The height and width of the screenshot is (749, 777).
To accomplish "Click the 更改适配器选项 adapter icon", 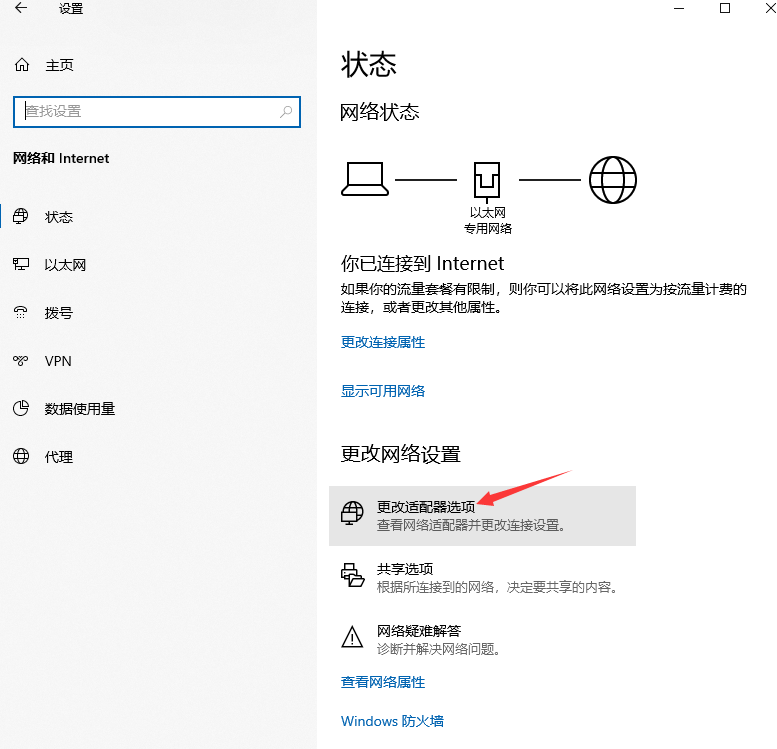I will pyautogui.click(x=352, y=514).
